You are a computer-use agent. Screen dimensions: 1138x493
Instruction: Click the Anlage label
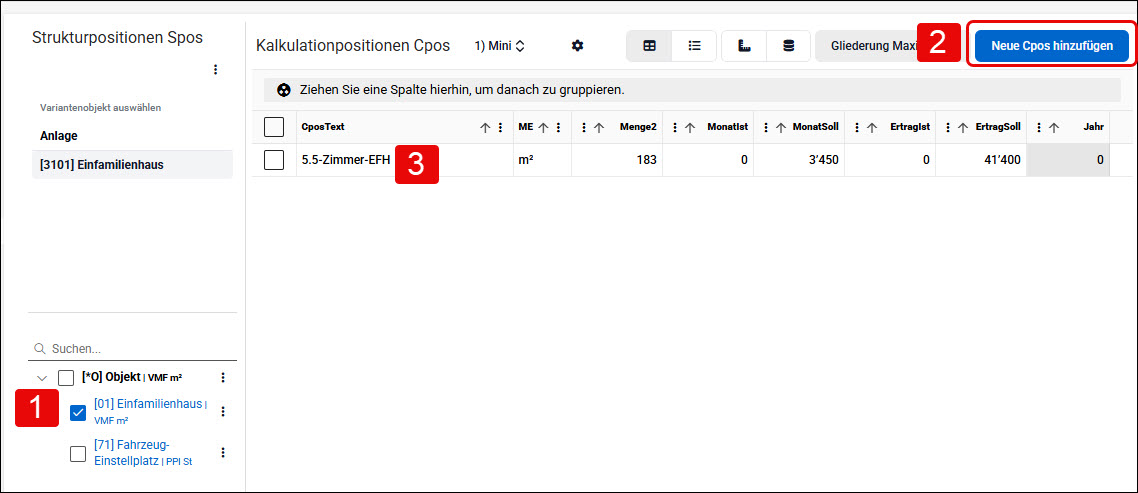[x=59, y=136]
